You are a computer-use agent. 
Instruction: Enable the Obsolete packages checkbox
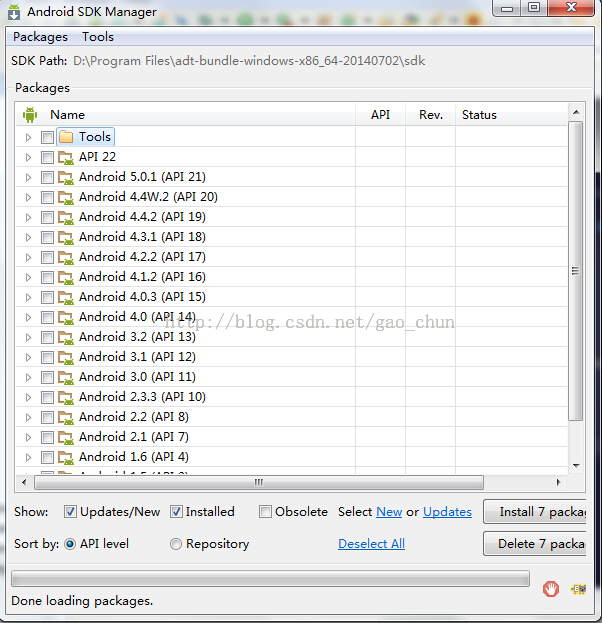265,512
